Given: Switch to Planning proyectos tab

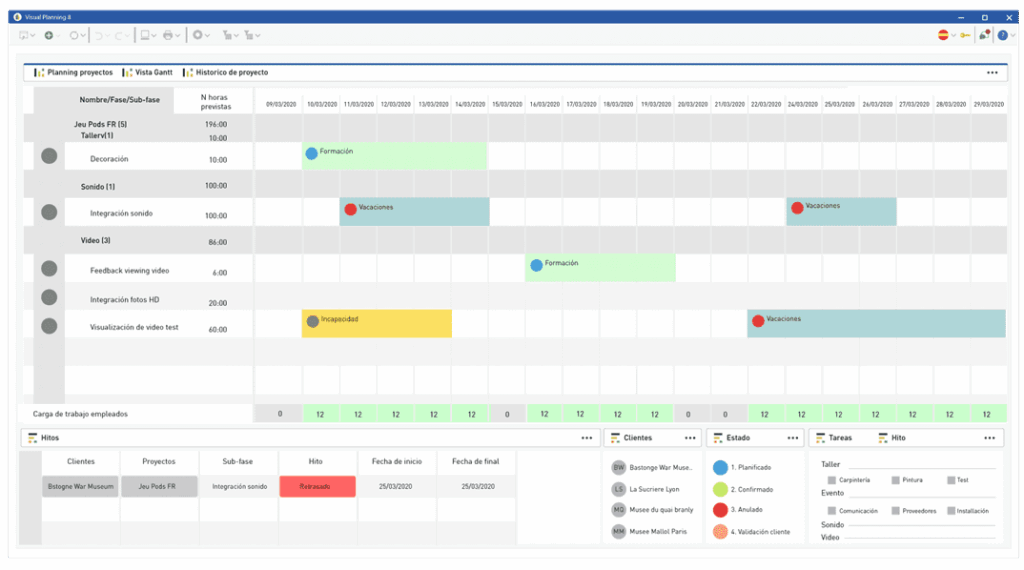Looking at the screenshot, I should pos(73,72).
